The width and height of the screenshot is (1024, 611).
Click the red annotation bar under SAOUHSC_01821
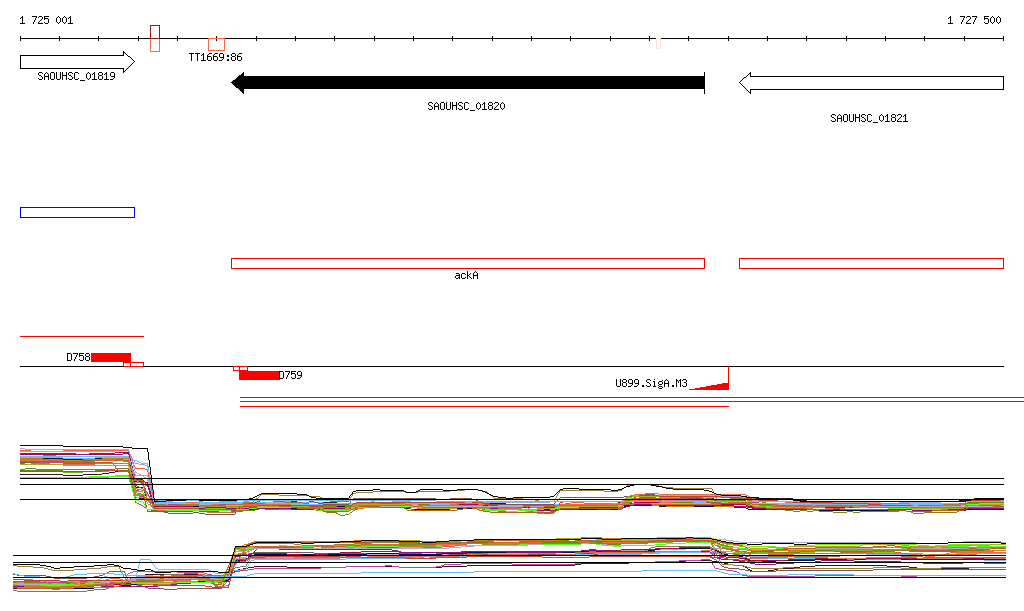point(871,264)
